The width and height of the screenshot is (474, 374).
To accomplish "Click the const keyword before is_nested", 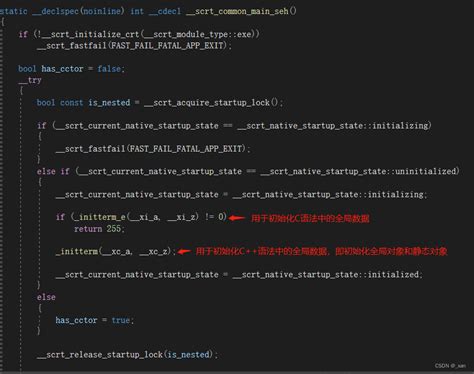I will pos(71,102).
